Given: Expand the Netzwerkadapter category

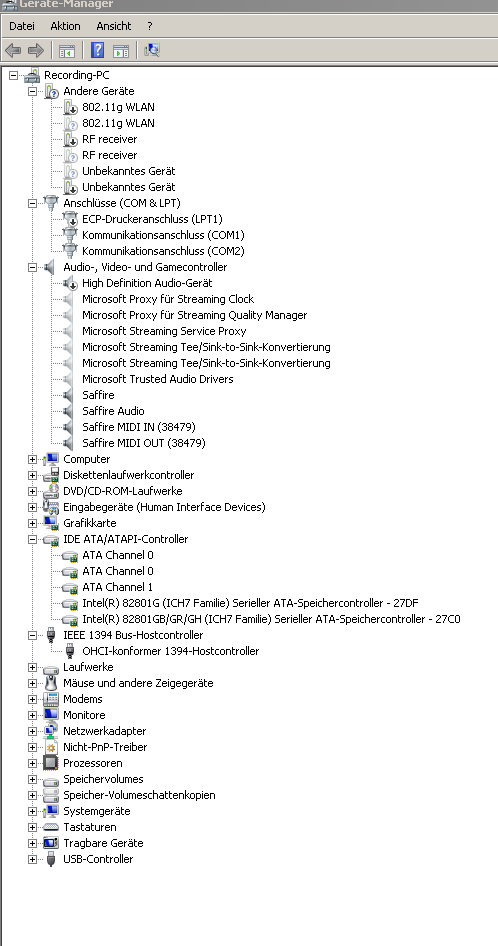Looking at the screenshot, I should coord(33,731).
